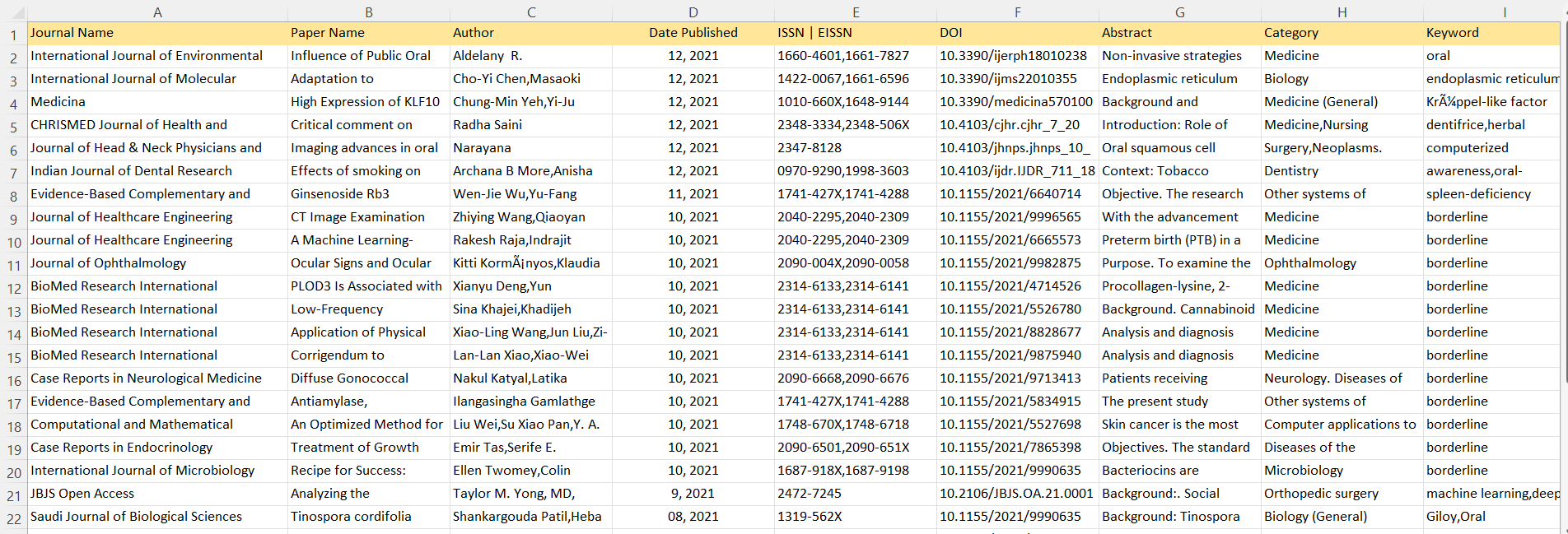Image resolution: width=1568 pixels, height=534 pixels.
Task: Select cell 'Saudi Journal of Biological Sciences'
Action: click(x=157, y=517)
